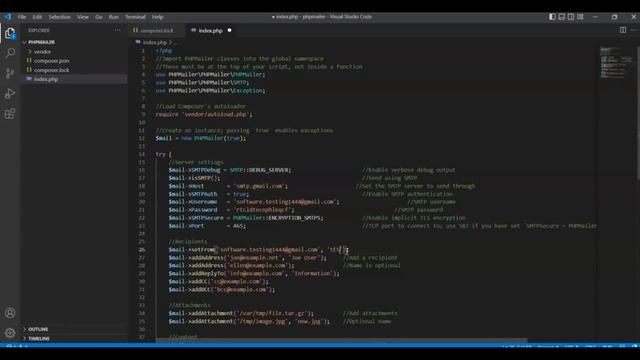Click the //Recipients comment
This screenshot has height=360, width=640.
point(188,242)
